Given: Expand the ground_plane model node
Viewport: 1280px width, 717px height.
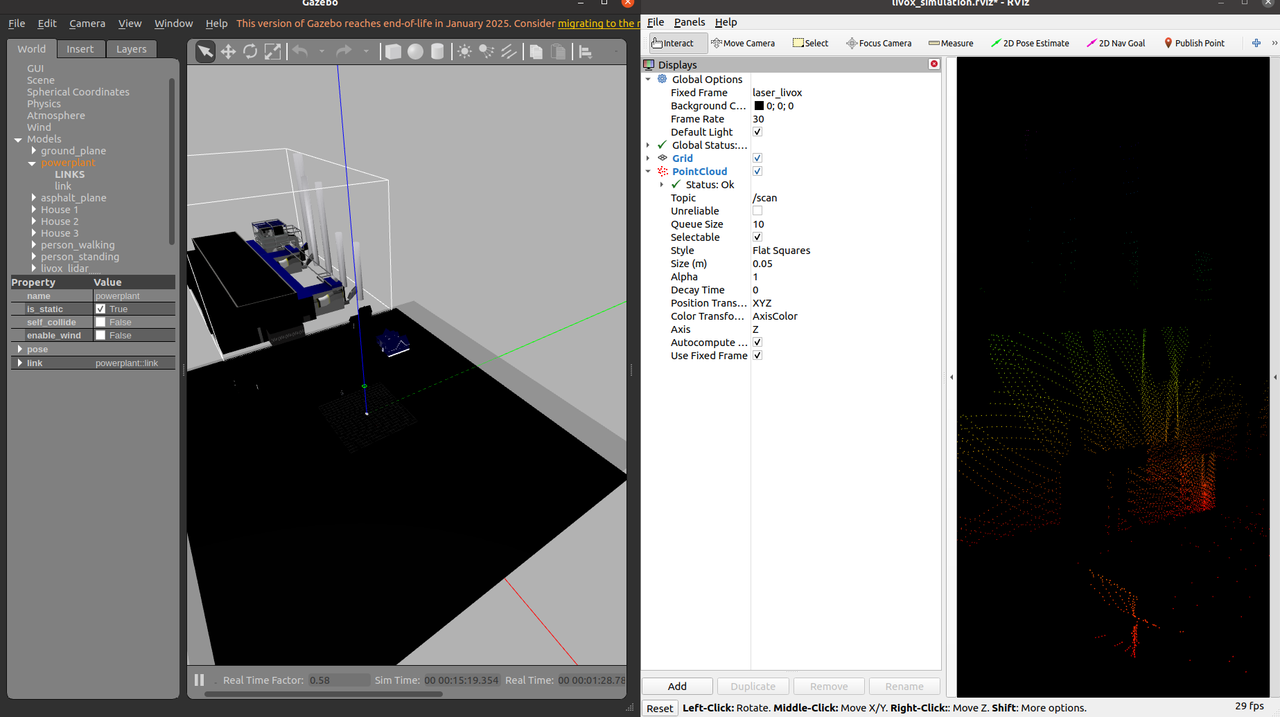Looking at the screenshot, I should [34, 151].
